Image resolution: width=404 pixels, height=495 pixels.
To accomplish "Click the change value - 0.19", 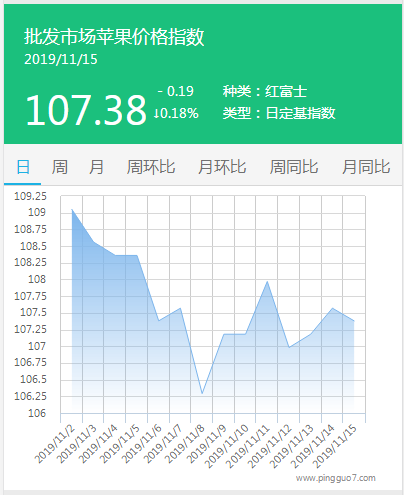I will (175, 91).
